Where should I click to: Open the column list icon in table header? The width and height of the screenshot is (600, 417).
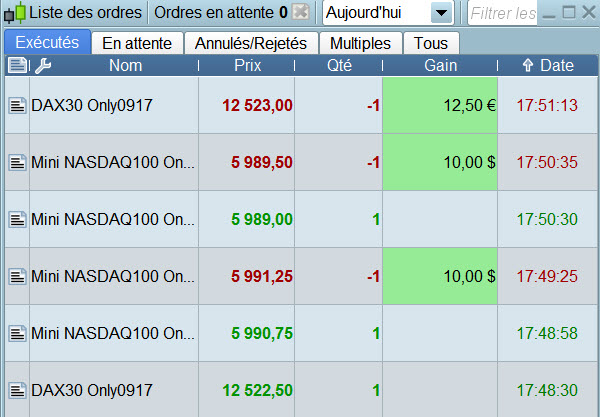17,65
